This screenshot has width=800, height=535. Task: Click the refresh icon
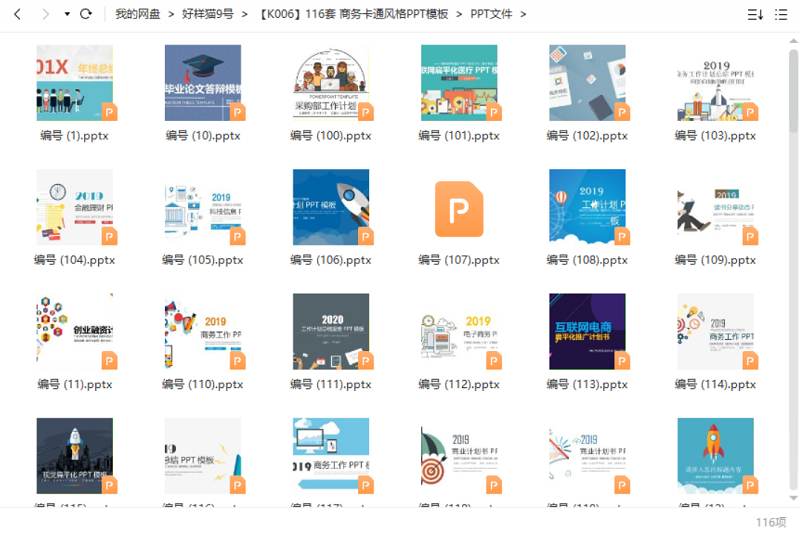coord(86,14)
